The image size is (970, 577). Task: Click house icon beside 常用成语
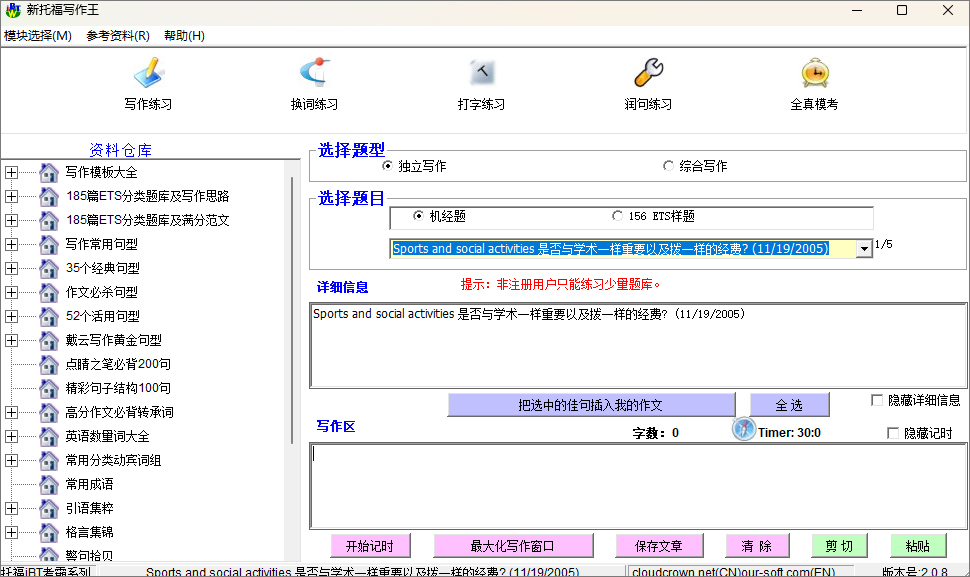(x=48, y=484)
